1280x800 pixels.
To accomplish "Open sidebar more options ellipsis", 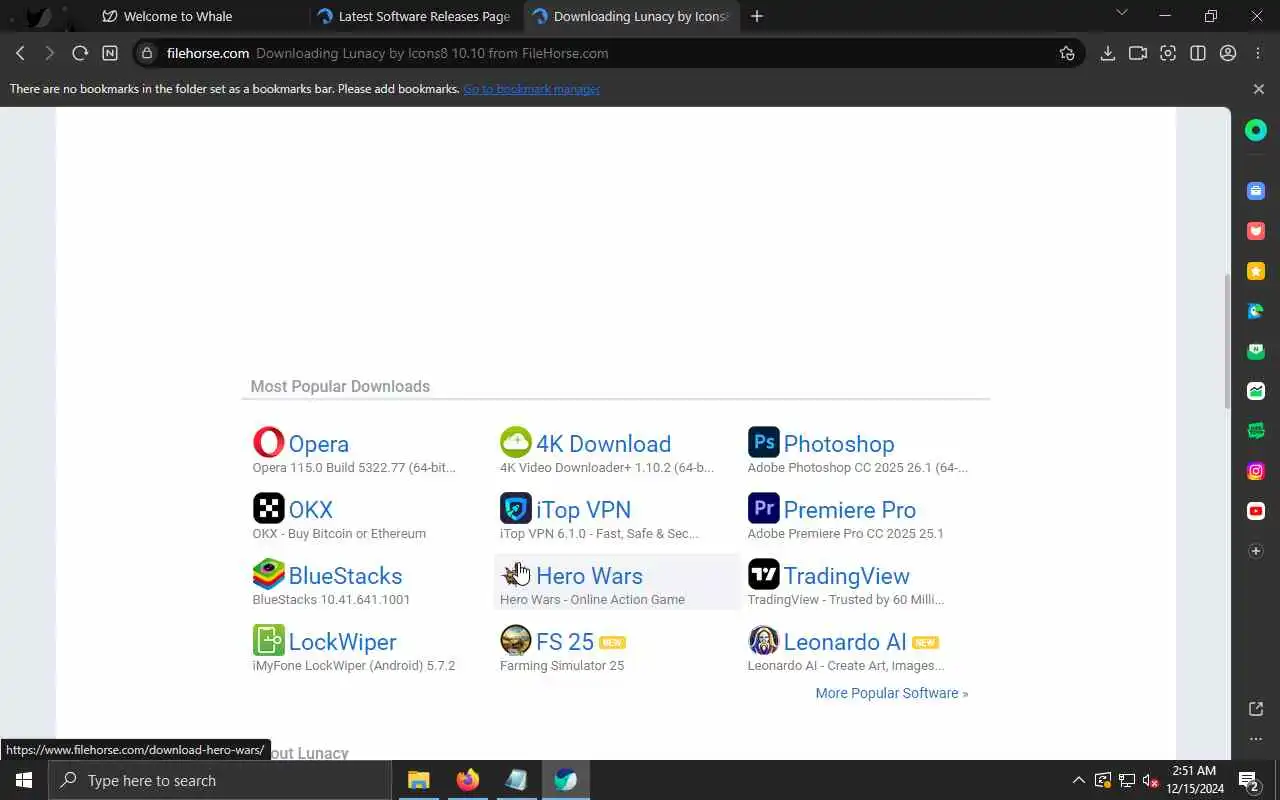I will [x=1256, y=739].
